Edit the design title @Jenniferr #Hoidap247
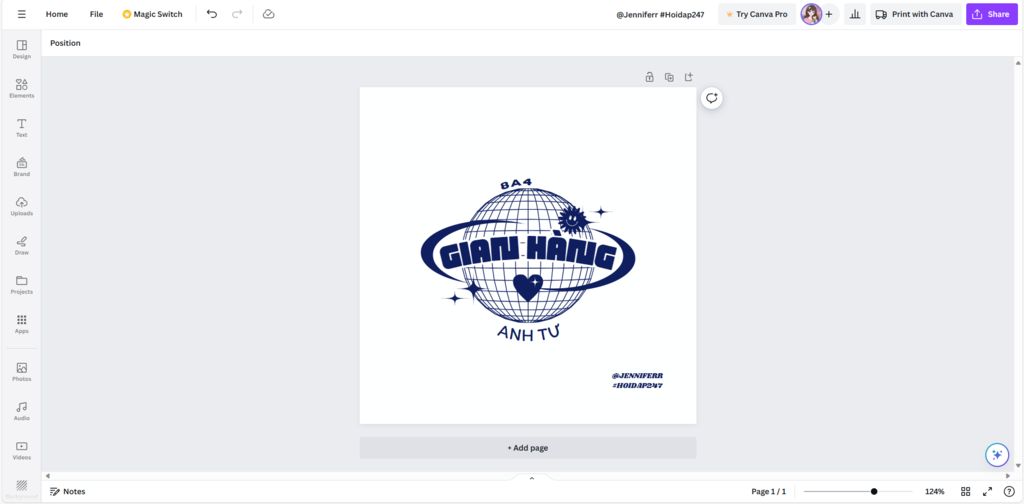Image resolution: width=1024 pixels, height=504 pixels. tap(660, 14)
